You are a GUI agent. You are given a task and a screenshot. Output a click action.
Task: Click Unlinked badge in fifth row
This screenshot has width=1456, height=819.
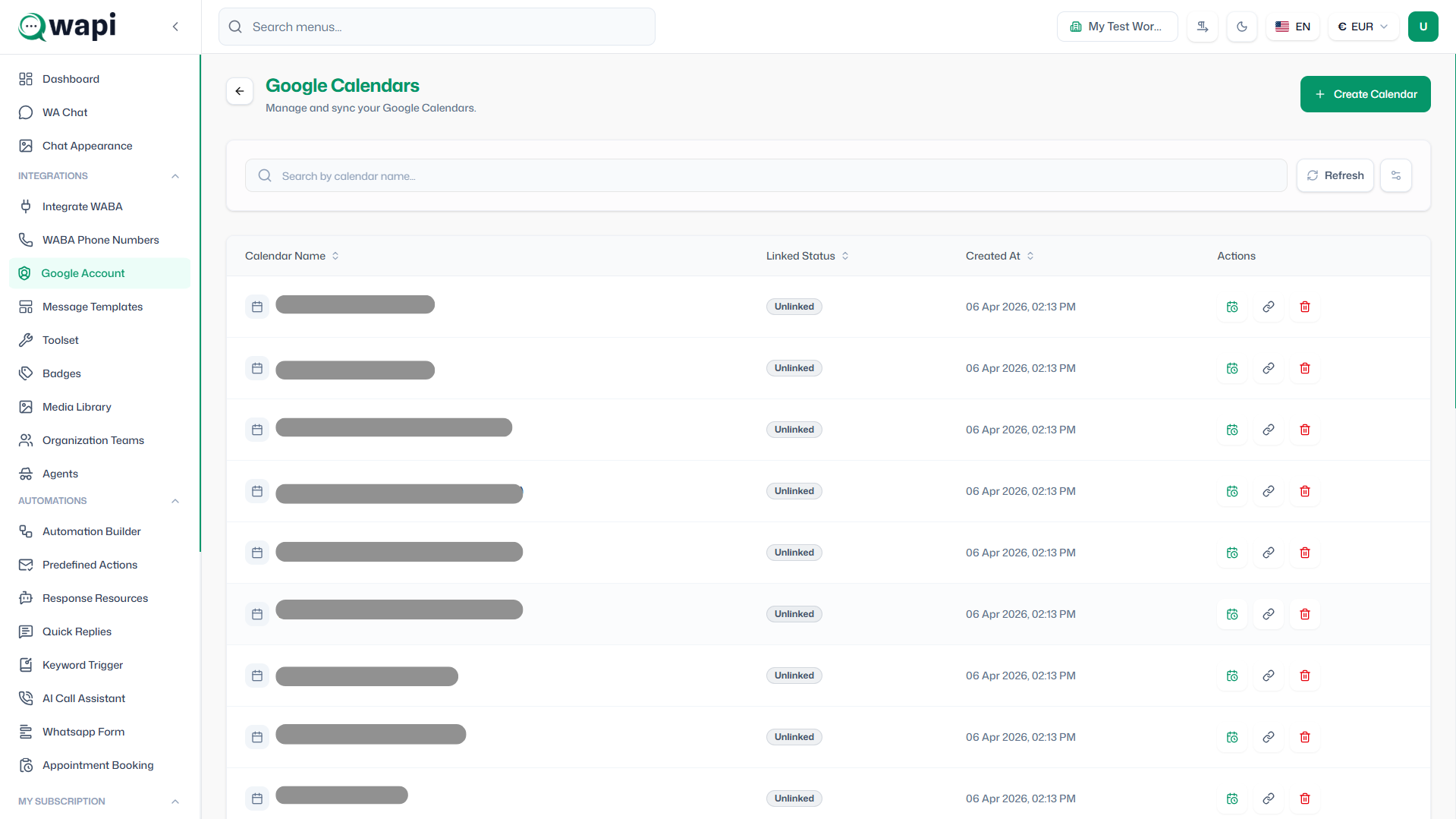[x=794, y=553]
